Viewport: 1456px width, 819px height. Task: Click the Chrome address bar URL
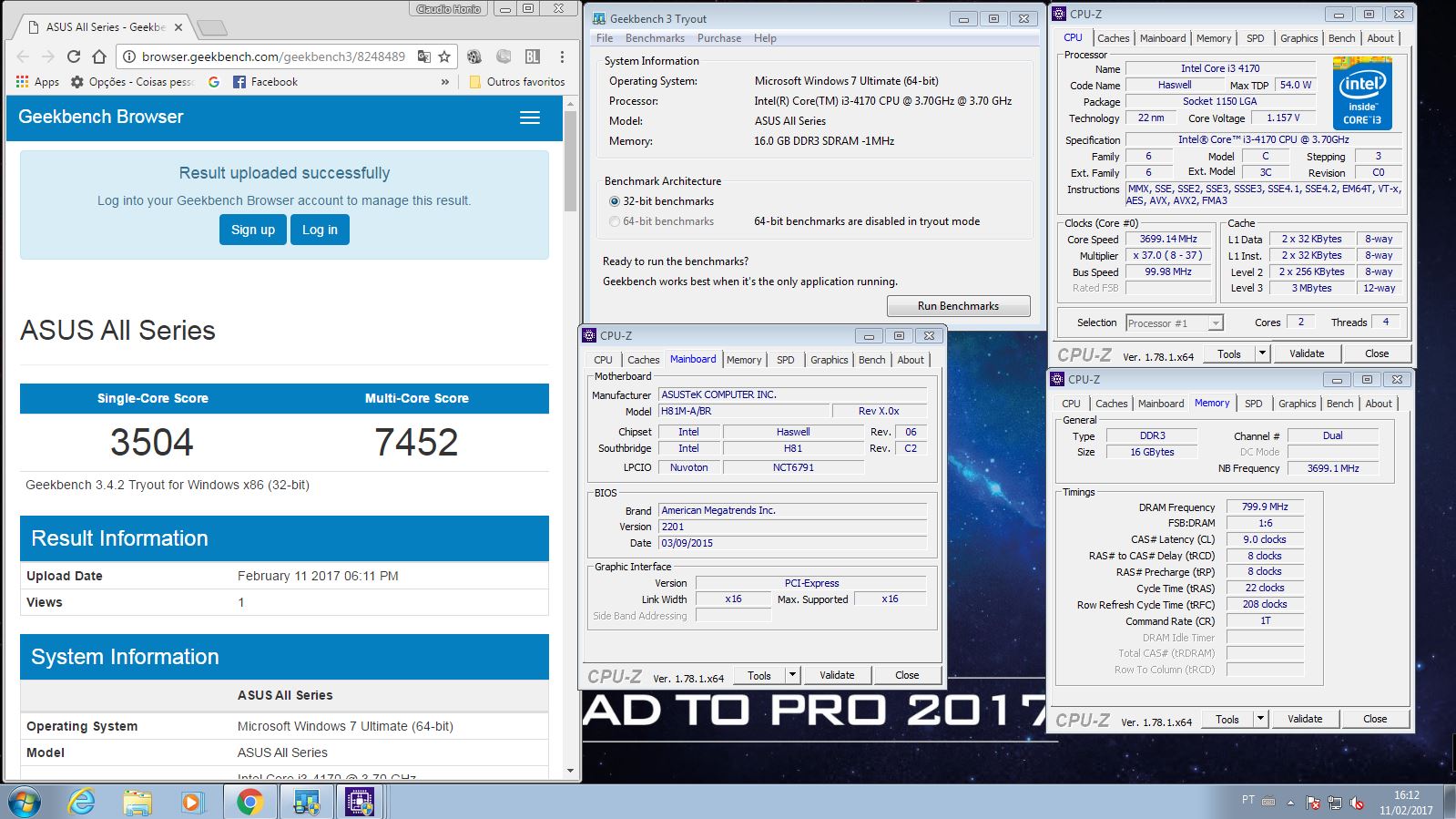(273, 56)
